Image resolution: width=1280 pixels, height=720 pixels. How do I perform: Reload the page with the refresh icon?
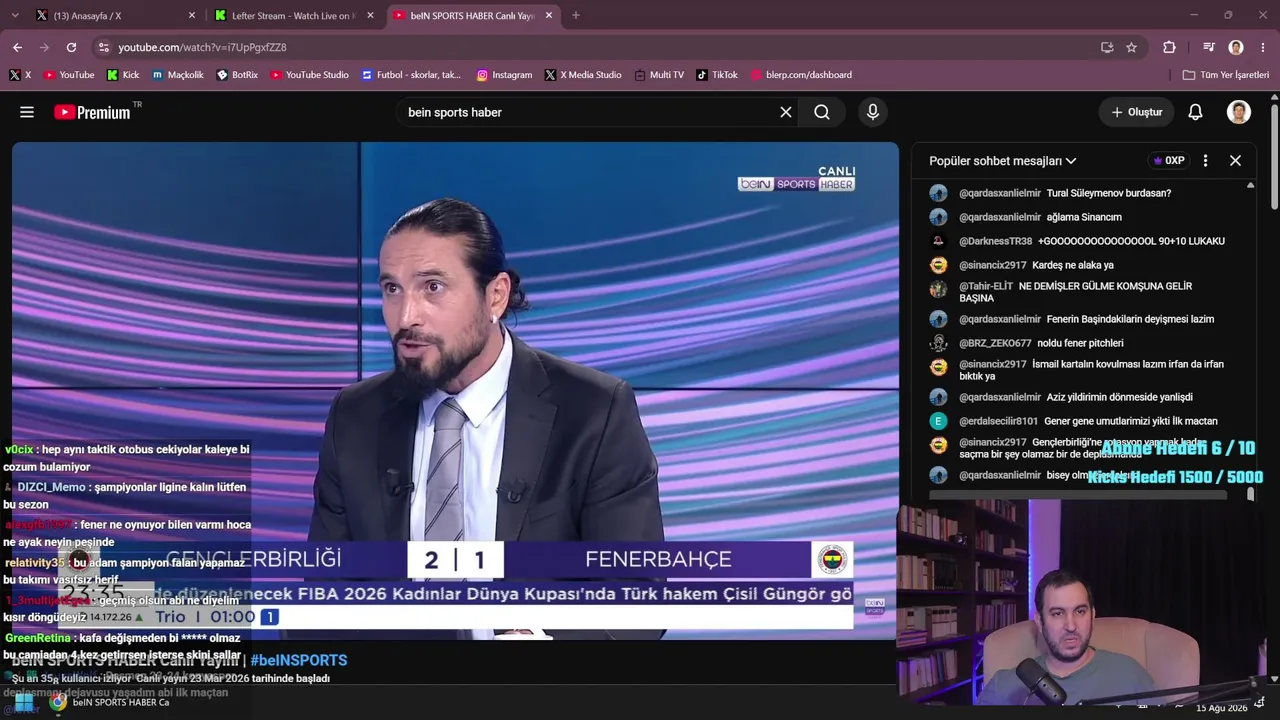[71, 47]
